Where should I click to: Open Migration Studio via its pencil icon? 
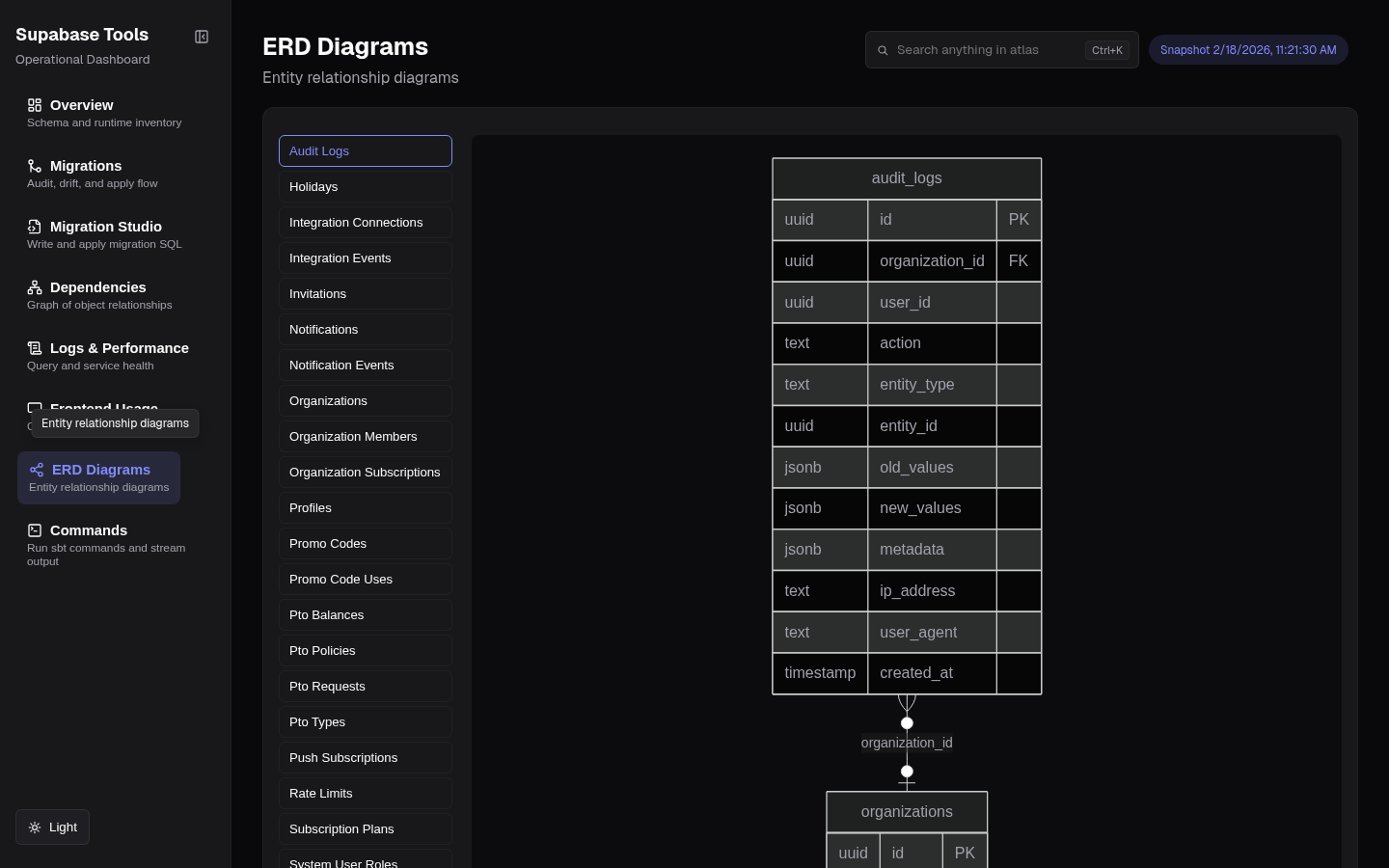coord(35,226)
